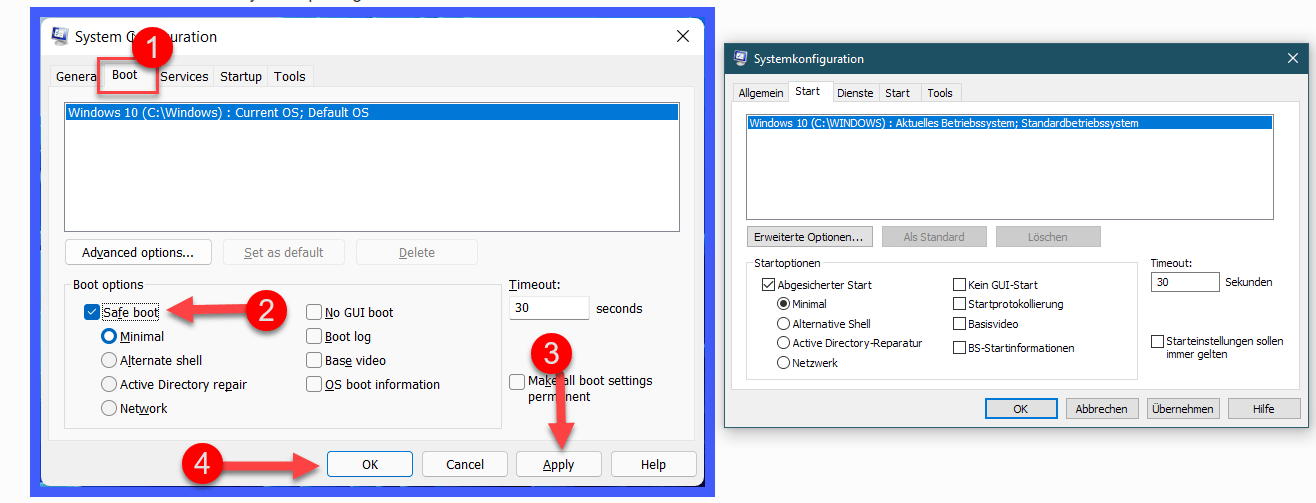Select the Windows 10 Current OS entry

click(372, 113)
